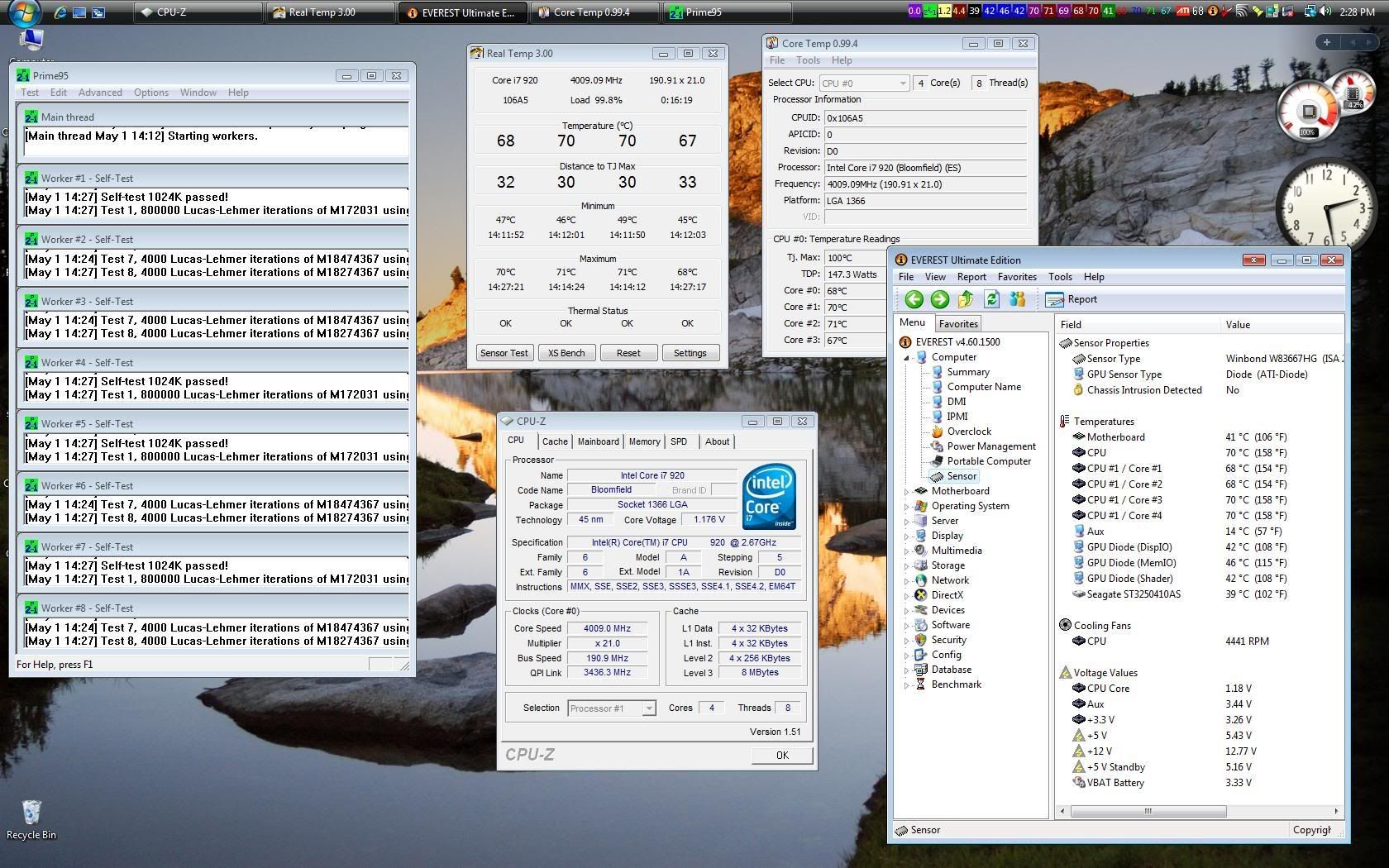
Task: Click the Recycle Bin desktop icon
Action: [x=31, y=818]
